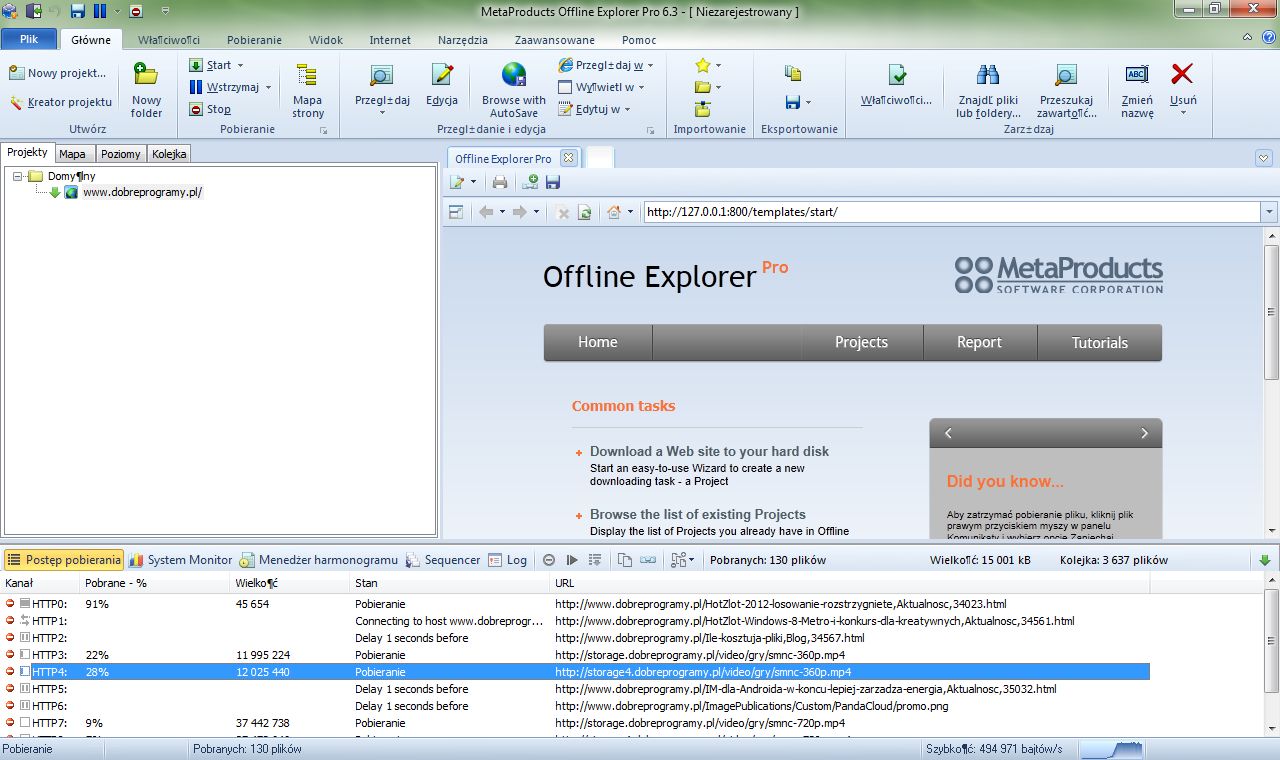Open Start button dropdown arrow
The height and width of the screenshot is (760, 1280).
pyautogui.click(x=240, y=66)
